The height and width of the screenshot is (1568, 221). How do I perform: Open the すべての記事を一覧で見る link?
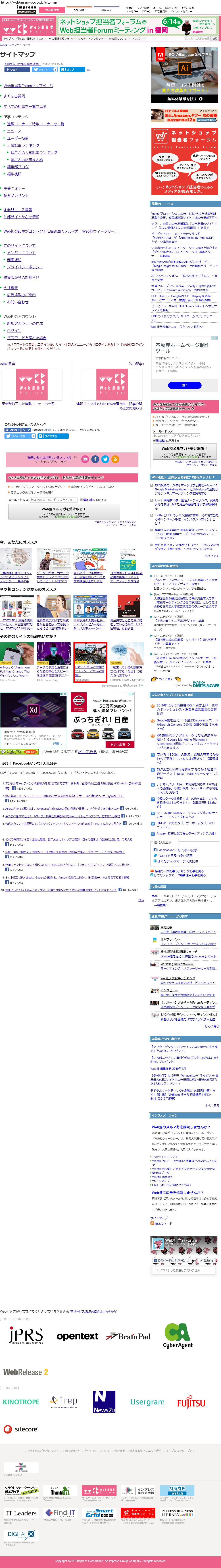click(25, 107)
